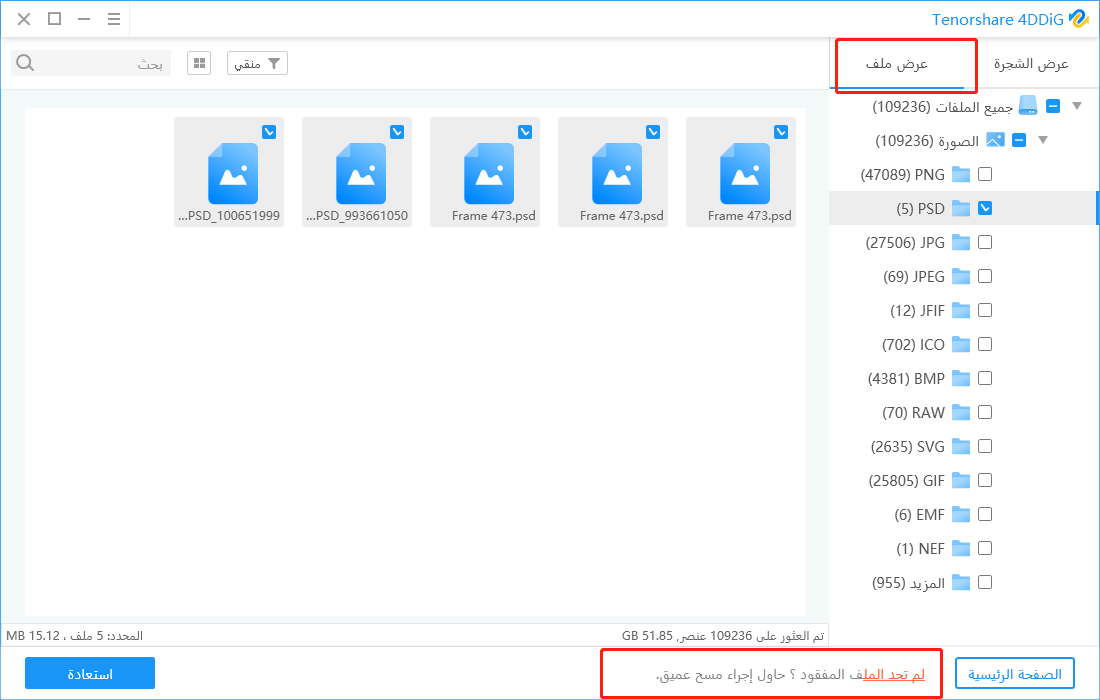Check the SVG (2635) checkbox
The height and width of the screenshot is (700, 1100).
pos(985,446)
